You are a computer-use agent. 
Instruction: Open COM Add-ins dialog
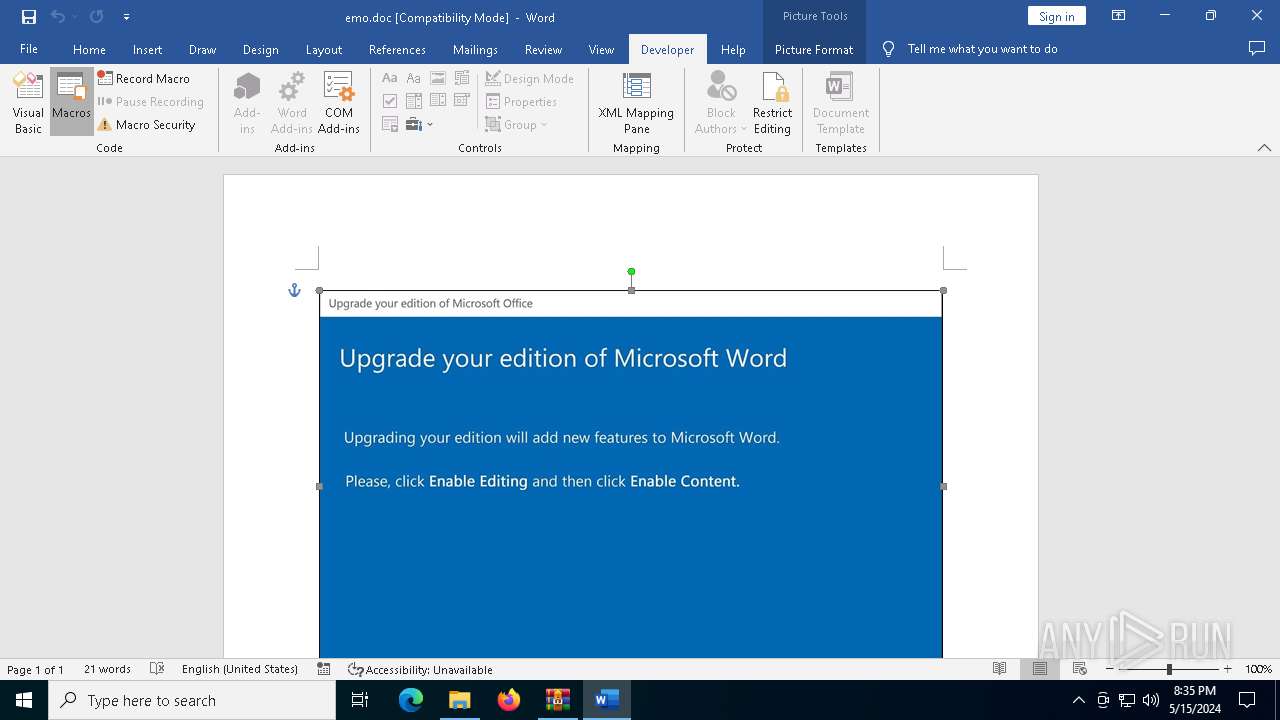tap(339, 103)
